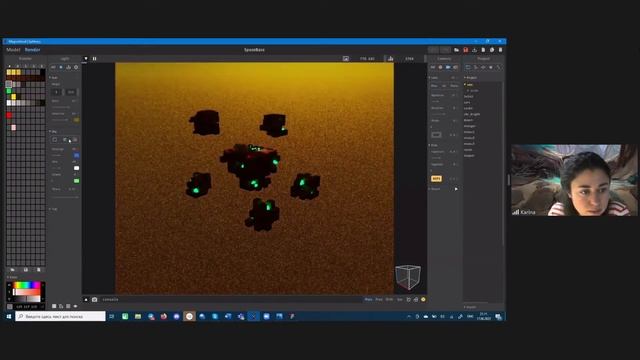Click the green sky color swatch
The height and width of the screenshot is (360, 640).
pyautogui.click(x=76, y=181)
